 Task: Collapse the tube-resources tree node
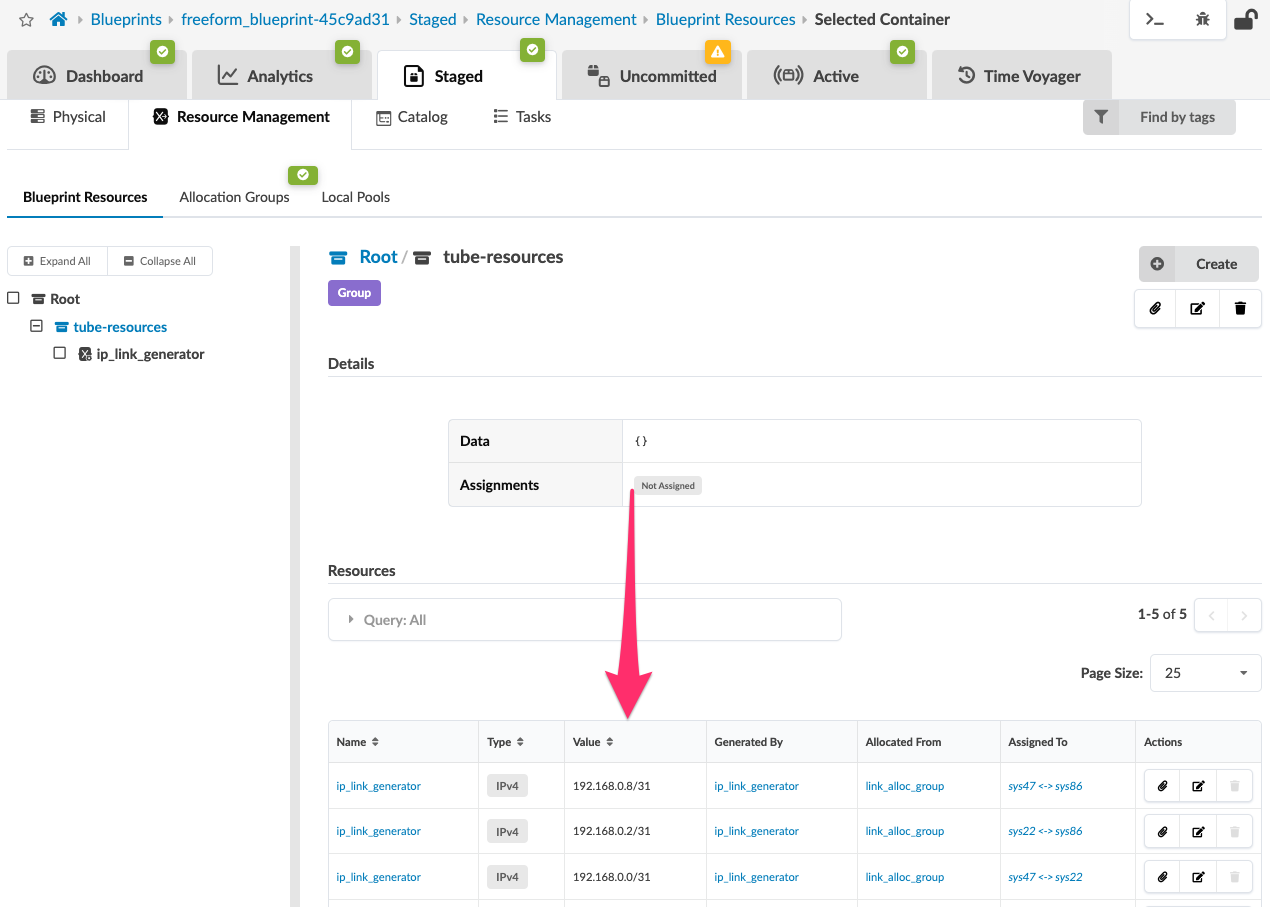tap(37, 326)
